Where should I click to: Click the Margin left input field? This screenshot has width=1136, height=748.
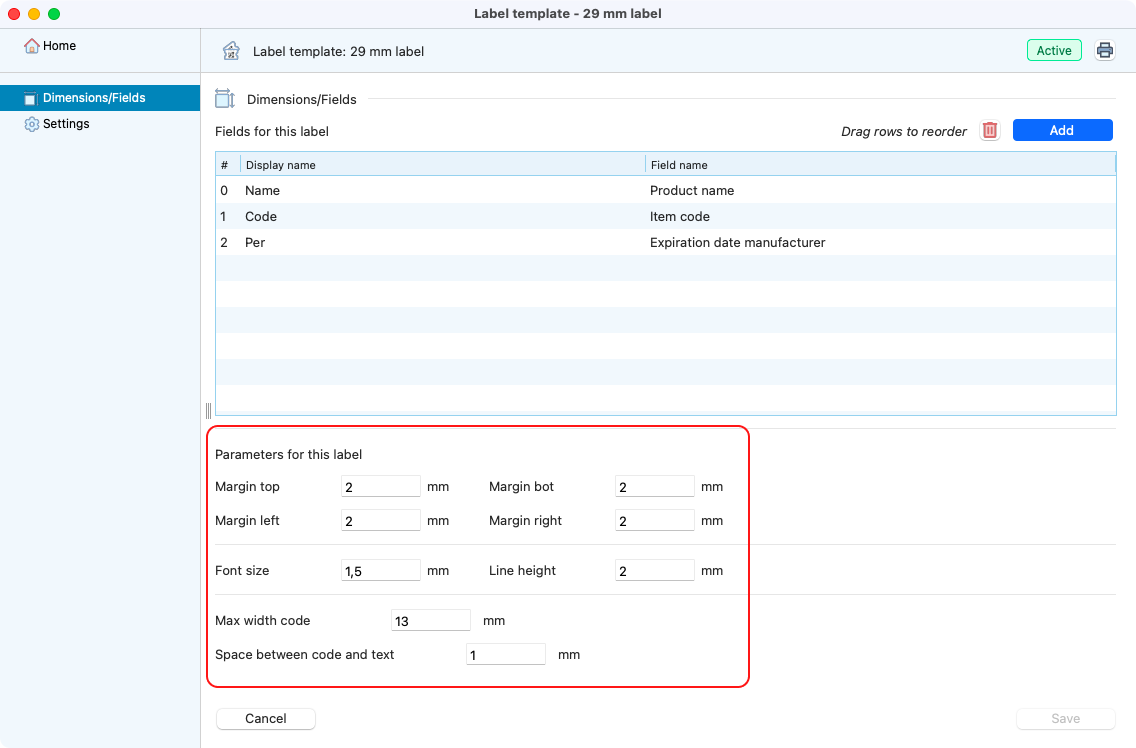pyautogui.click(x=380, y=520)
